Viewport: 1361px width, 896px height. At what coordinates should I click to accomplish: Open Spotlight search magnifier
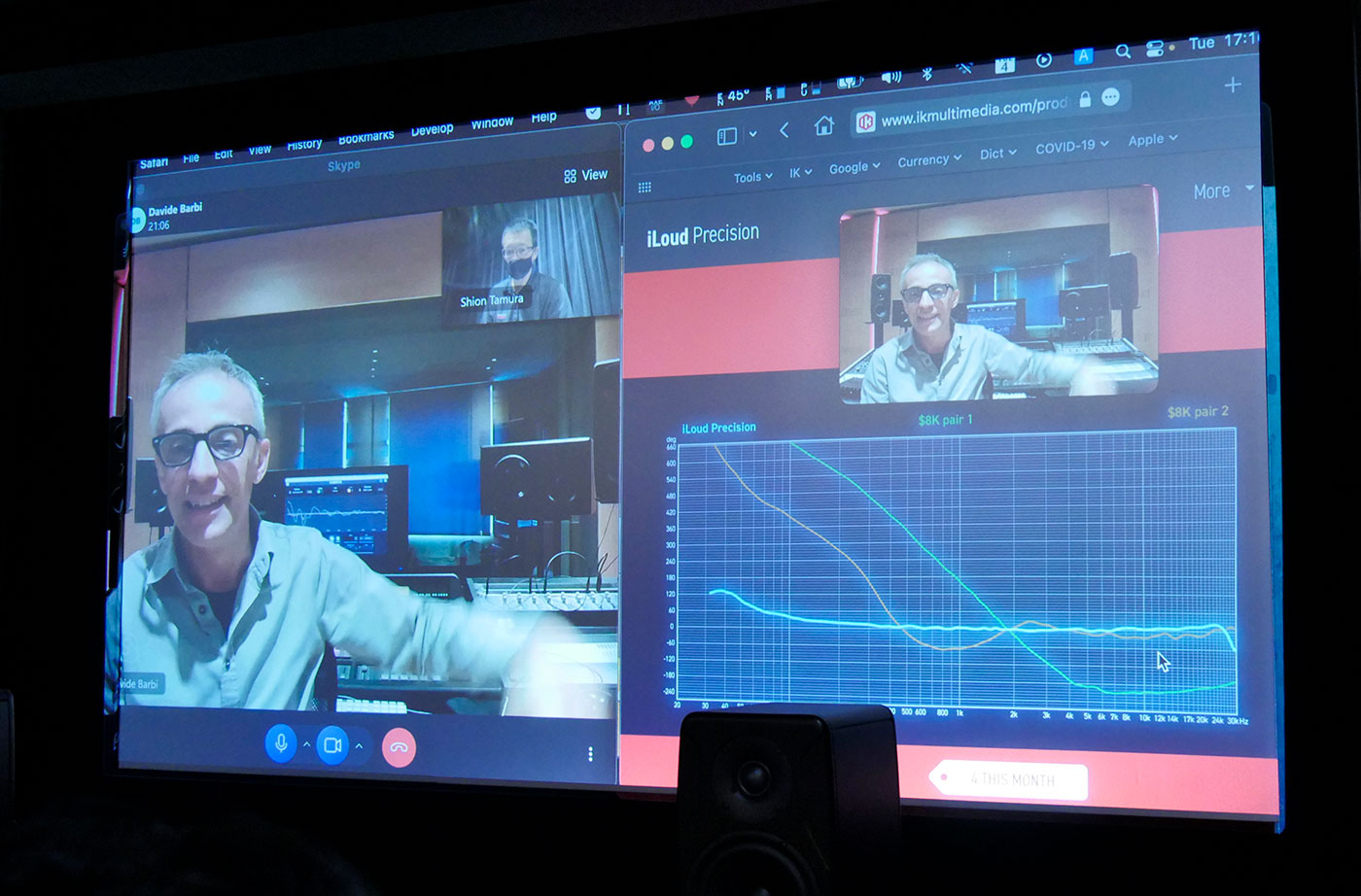[1123, 51]
